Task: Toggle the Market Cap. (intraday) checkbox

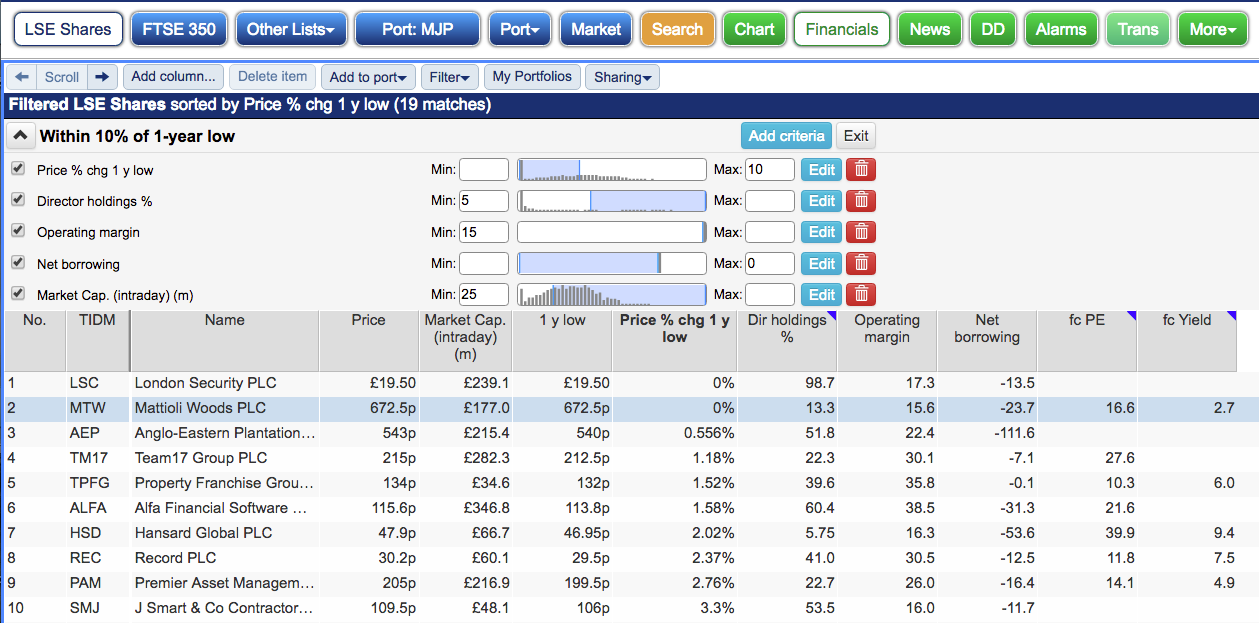Action: 17,294
